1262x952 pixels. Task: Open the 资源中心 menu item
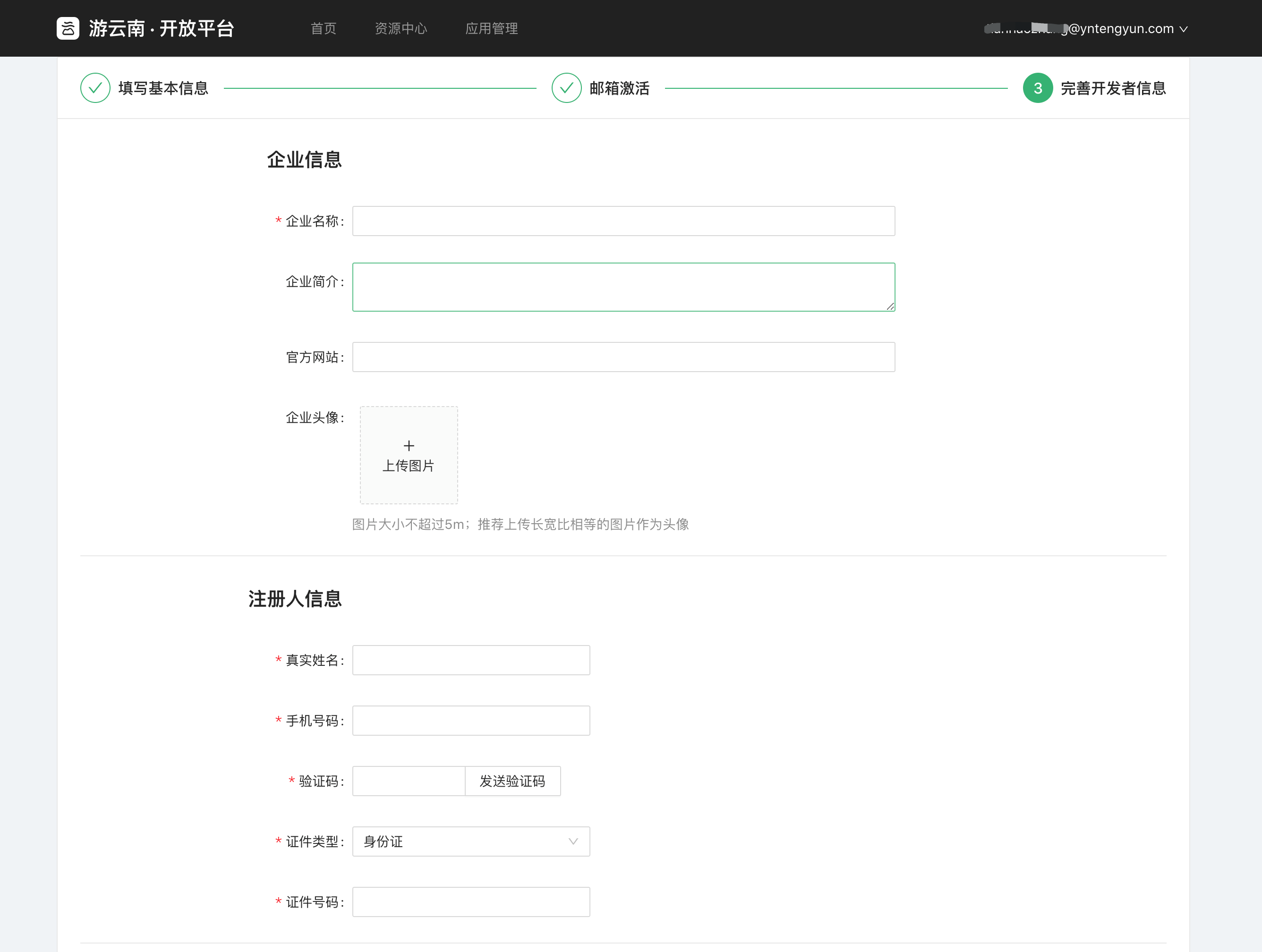point(401,28)
